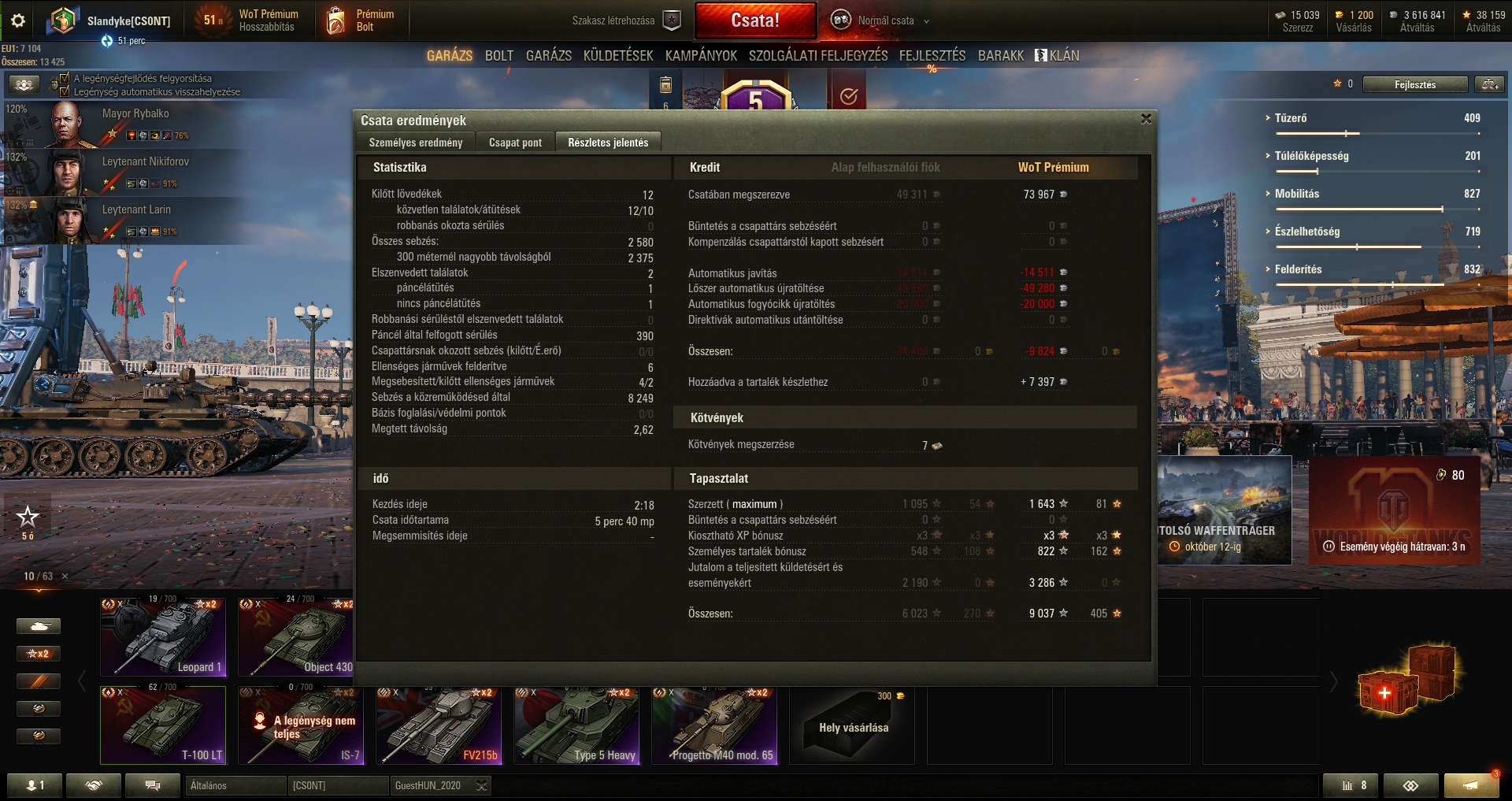This screenshot has width=1512, height=801.
Task: Open the settings gear menu
Action: (x=17, y=20)
